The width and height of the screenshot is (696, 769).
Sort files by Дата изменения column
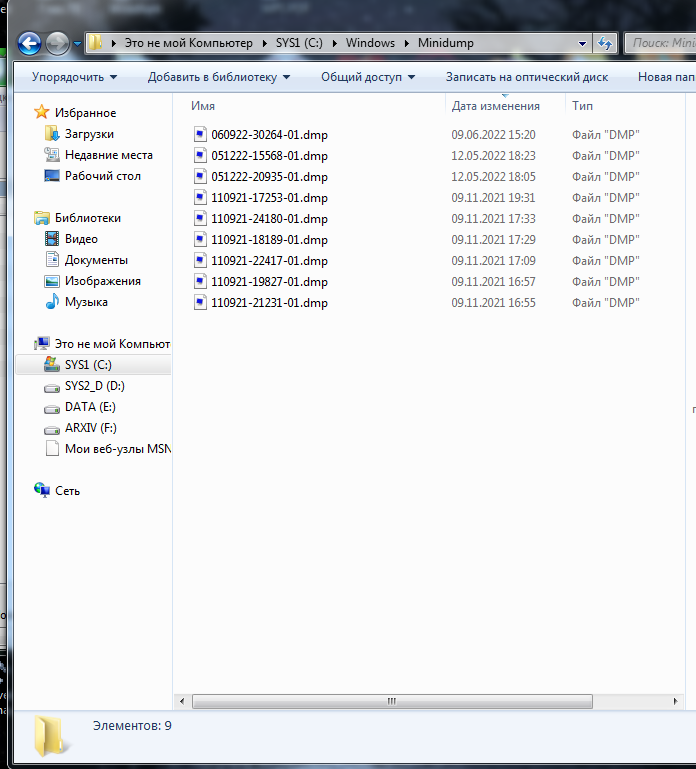tap(495, 106)
